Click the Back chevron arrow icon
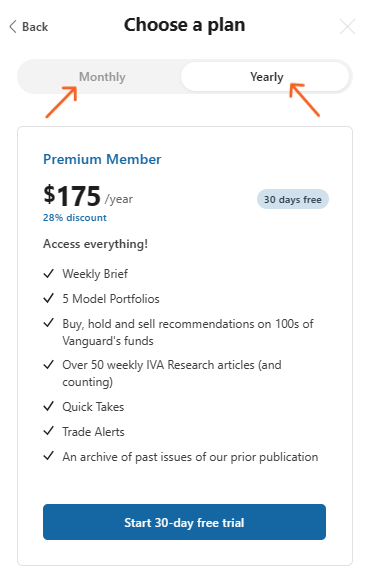Viewport: 367px width, 579px height. (x=13, y=27)
